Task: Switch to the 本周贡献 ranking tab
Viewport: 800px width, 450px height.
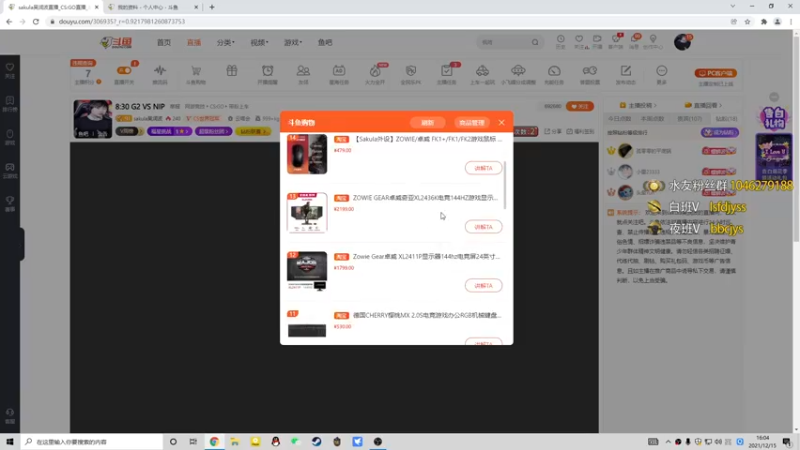Action: click(652, 118)
